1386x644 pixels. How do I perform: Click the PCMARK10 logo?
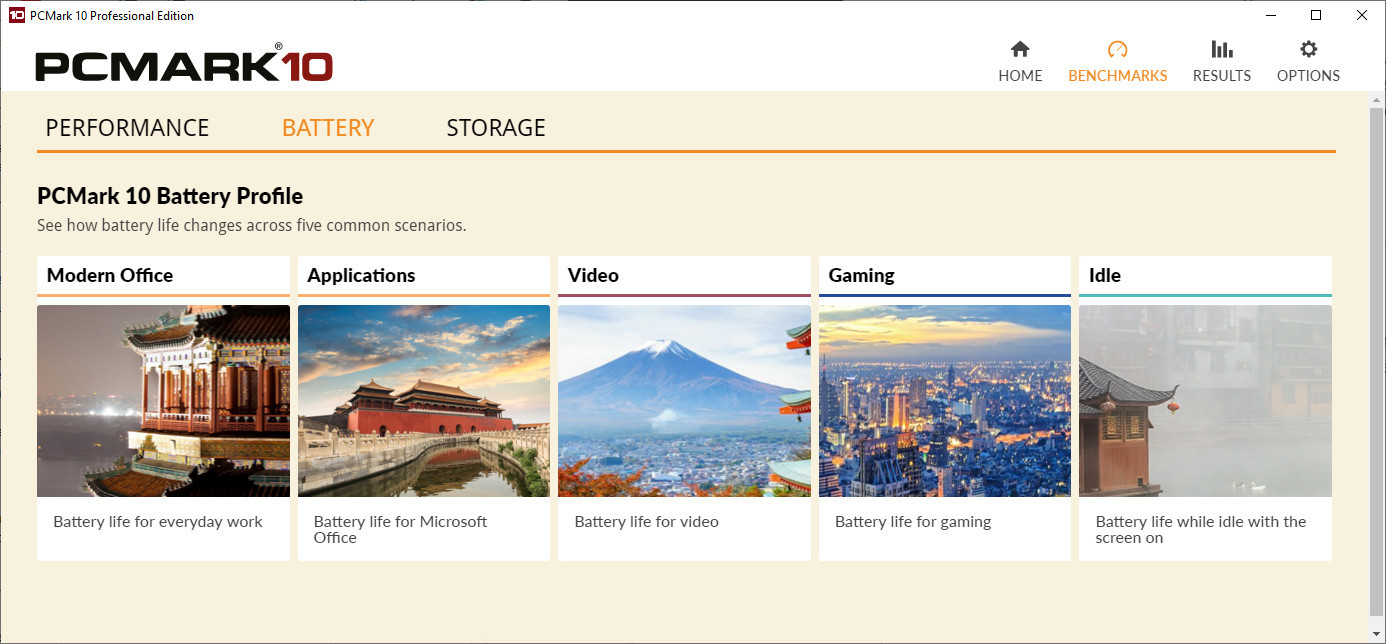[x=184, y=63]
